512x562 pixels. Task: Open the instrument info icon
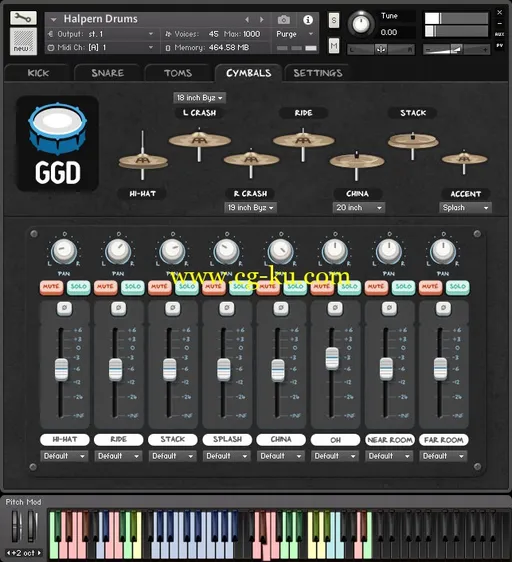tap(308, 20)
